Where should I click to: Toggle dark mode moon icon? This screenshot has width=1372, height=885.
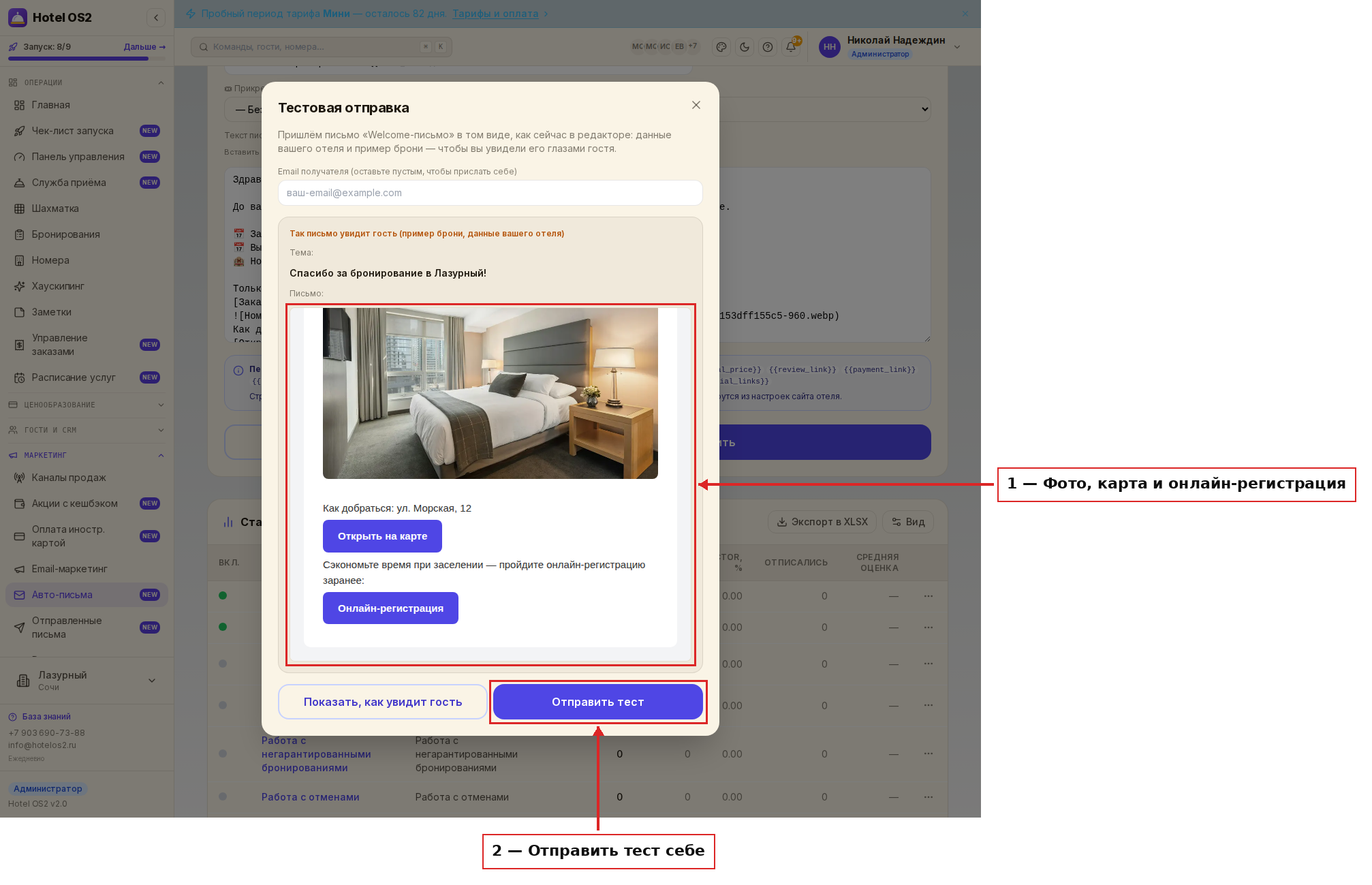pos(745,47)
